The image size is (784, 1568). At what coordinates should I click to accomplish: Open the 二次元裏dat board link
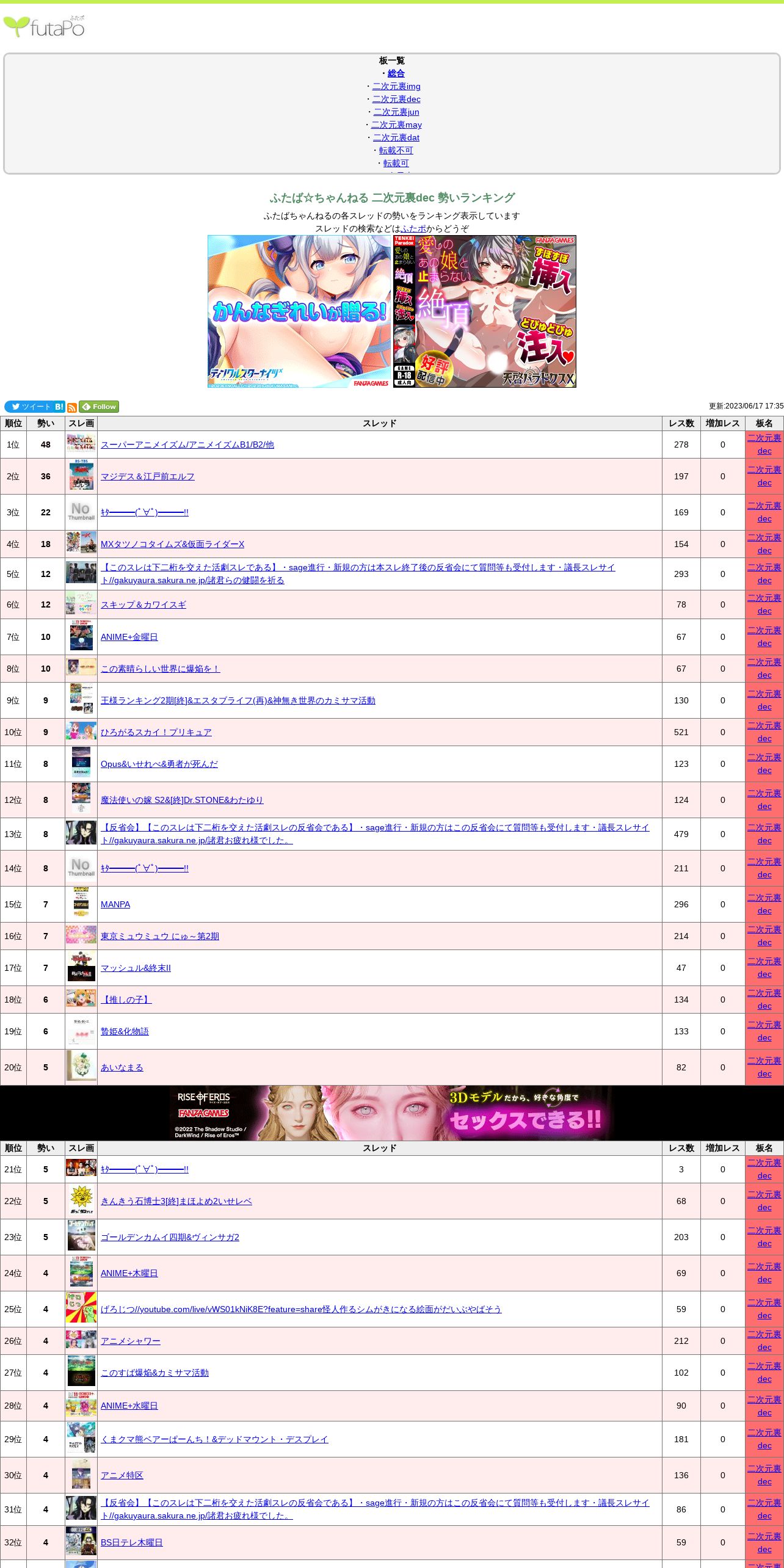pyautogui.click(x=396, y=137)
